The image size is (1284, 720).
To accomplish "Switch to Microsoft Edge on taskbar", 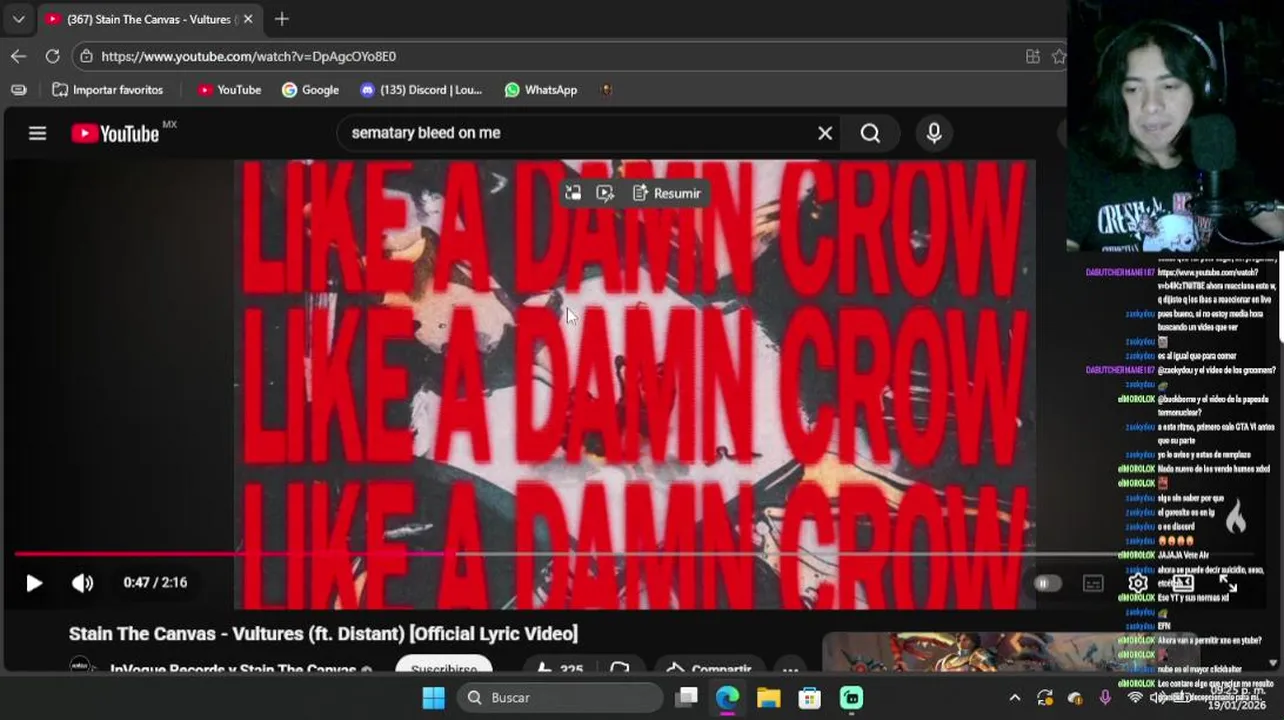I will tap(727, 698).
